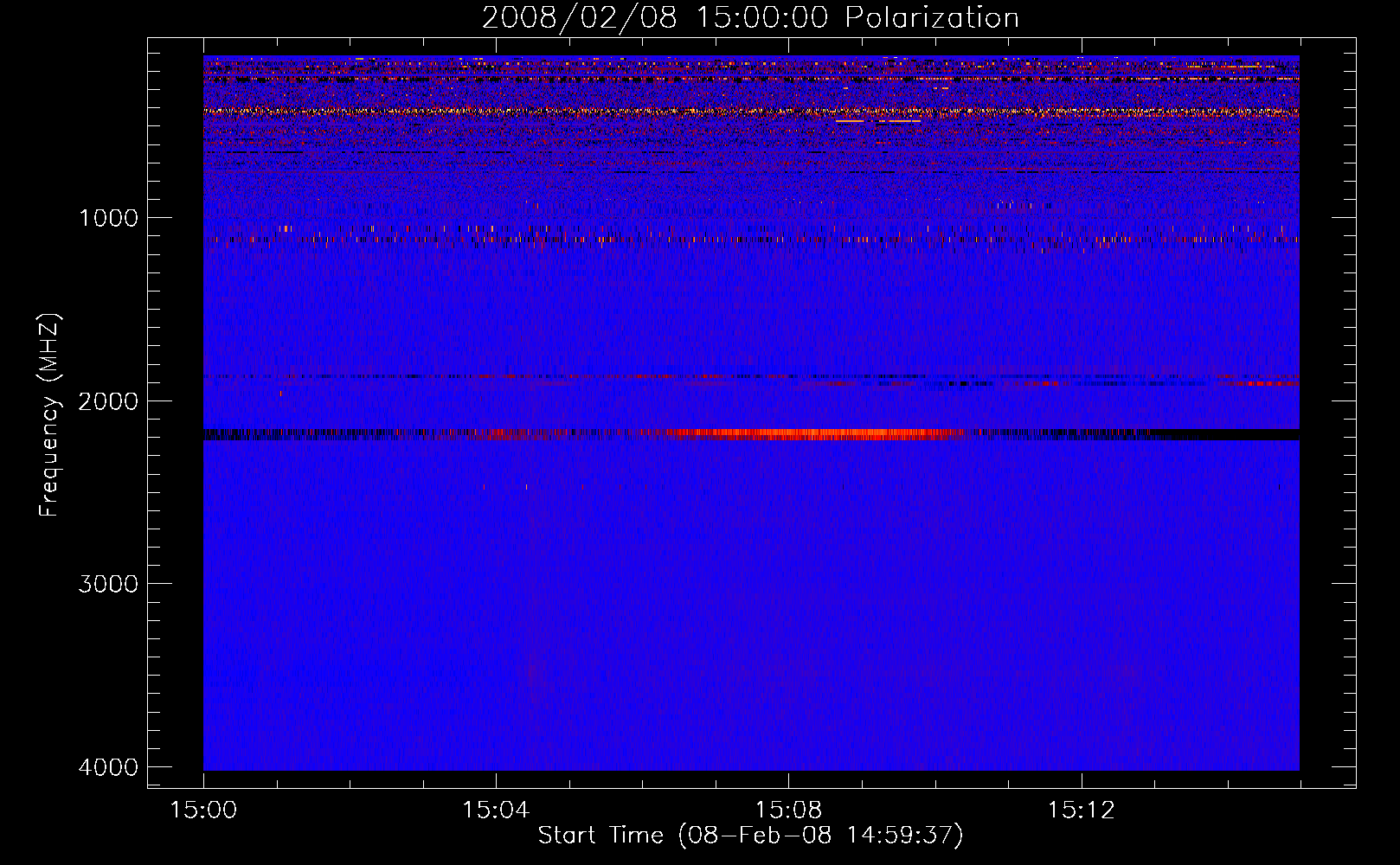Click the "Frequency (MHZ)" axis label
The height and width of the screenshot is (865, 1400).
pos(50,415)
